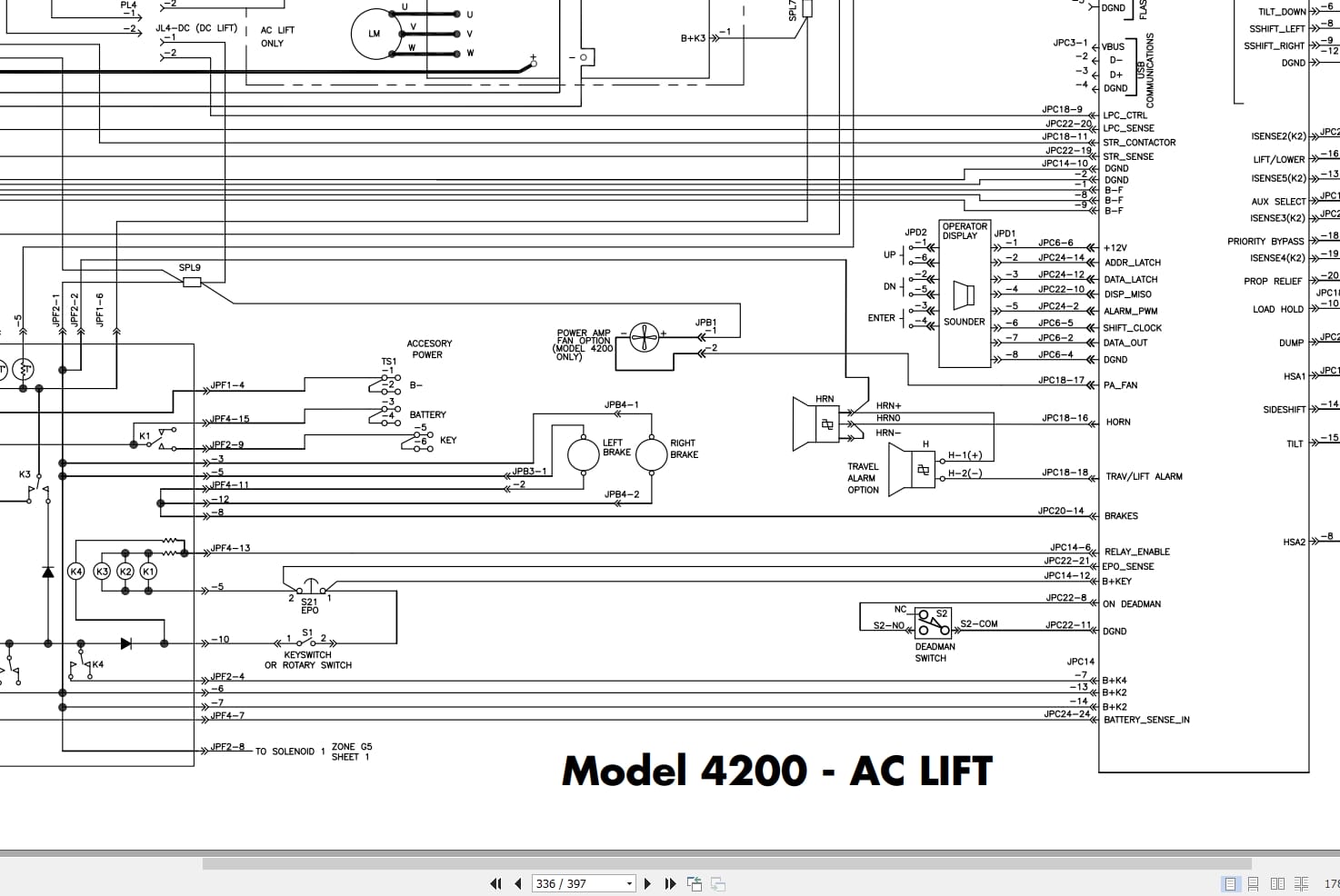The image size is (1340, 896).
Task: Click the HSA2 label
Action: [x=1294, y=543]
